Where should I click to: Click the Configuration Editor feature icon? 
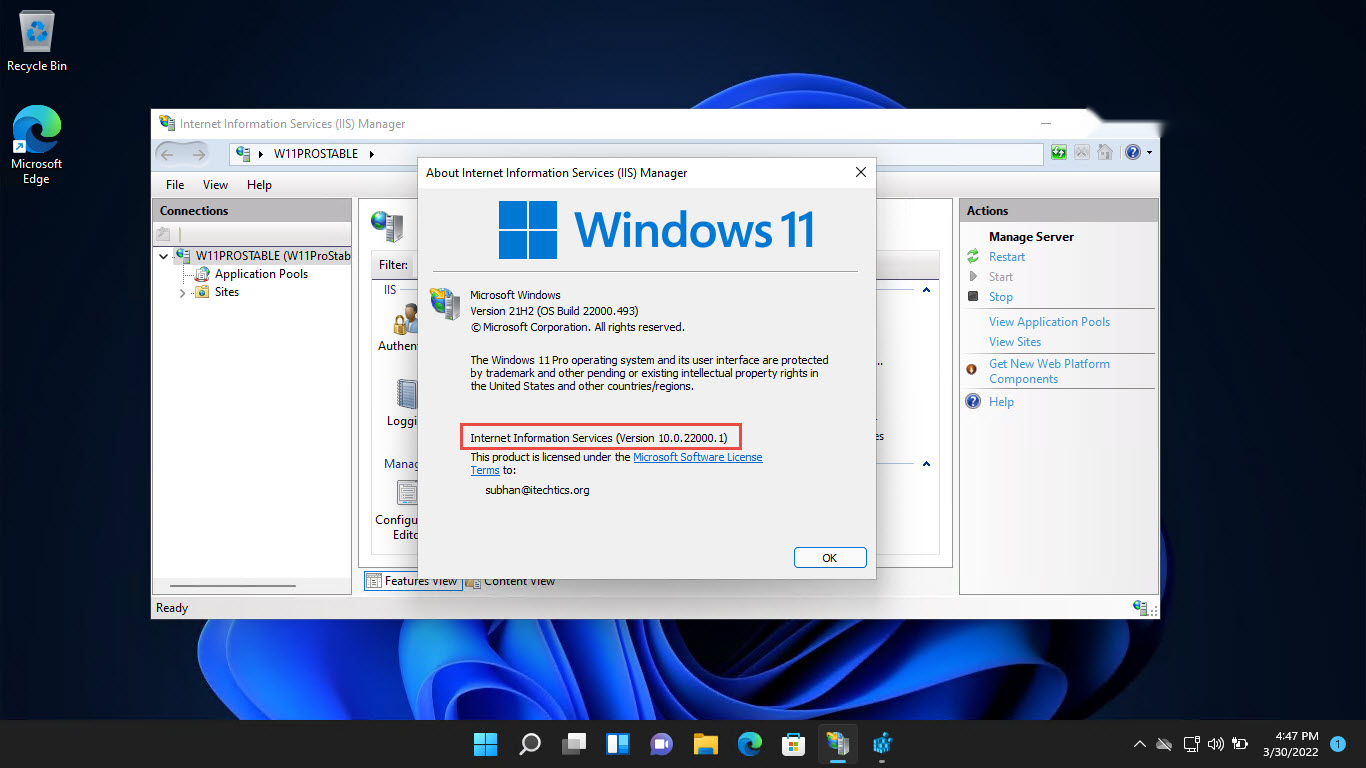[x=406, y=493]
